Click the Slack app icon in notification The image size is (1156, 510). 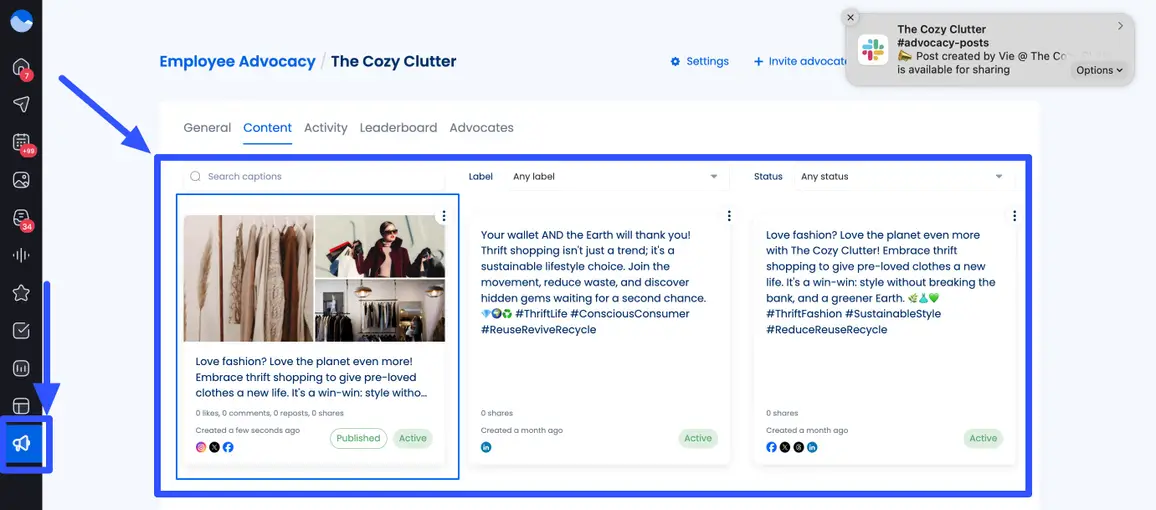tap(873, 50)
